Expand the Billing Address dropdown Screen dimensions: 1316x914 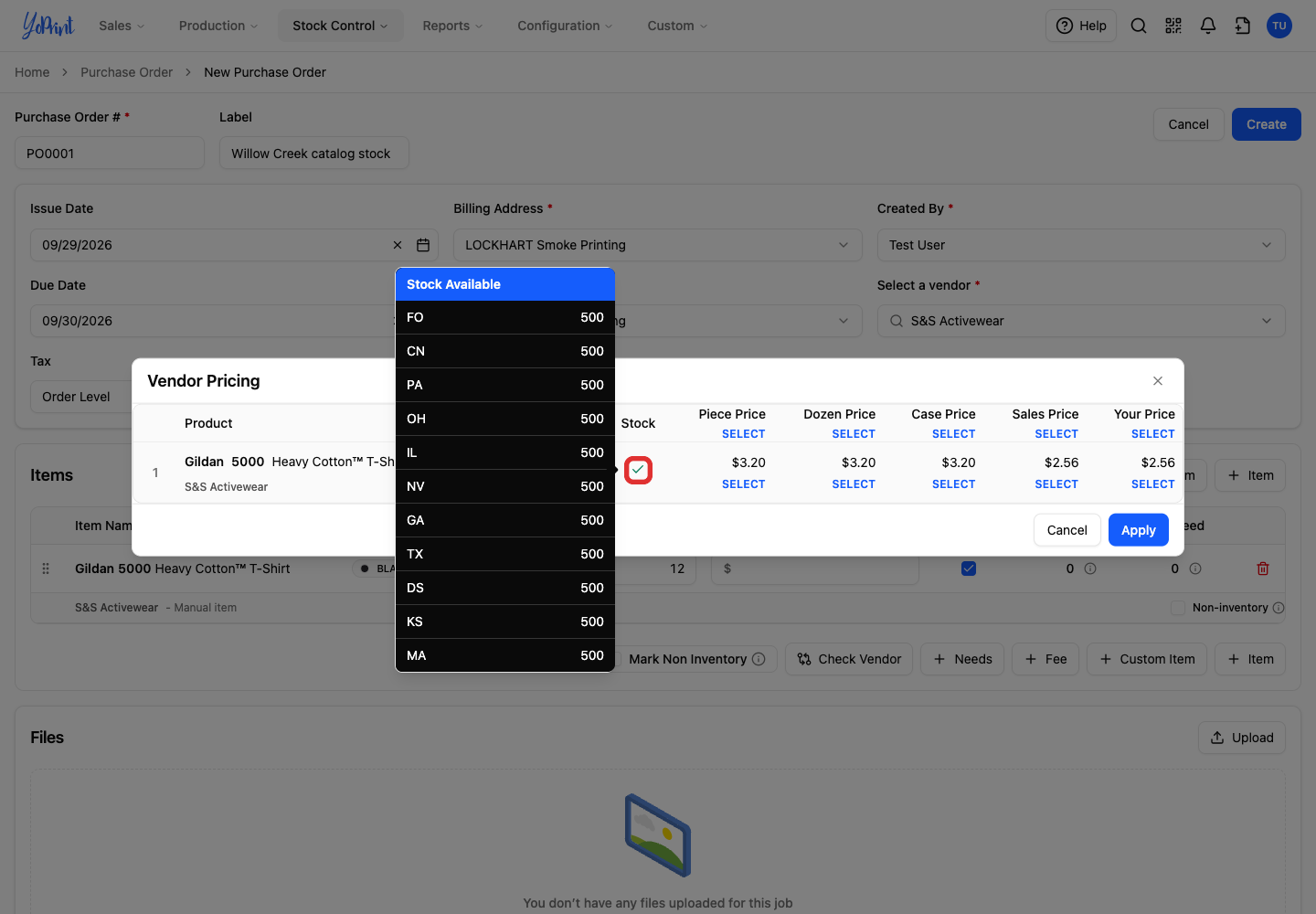click(658, 245)
